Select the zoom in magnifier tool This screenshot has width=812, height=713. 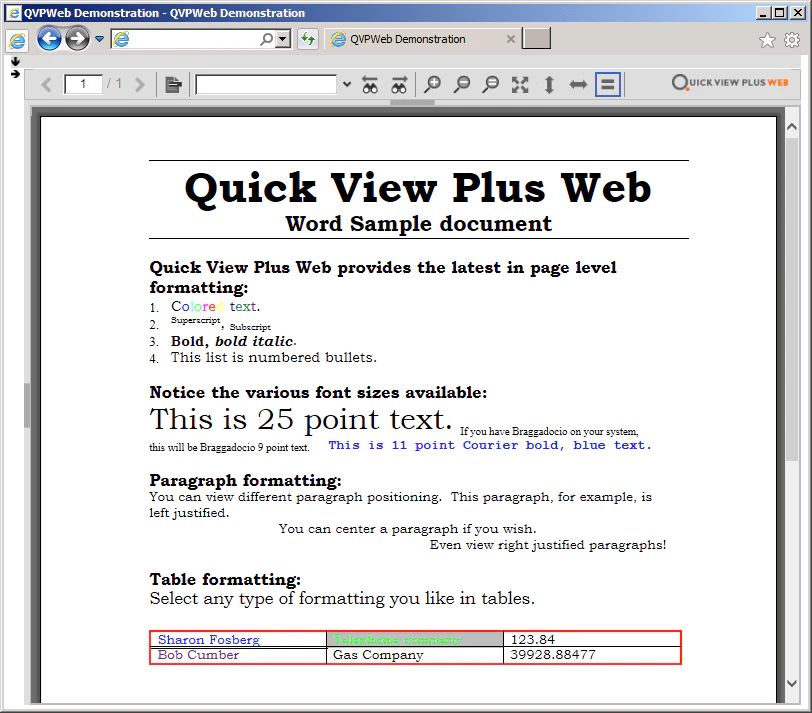coord(432,84)
